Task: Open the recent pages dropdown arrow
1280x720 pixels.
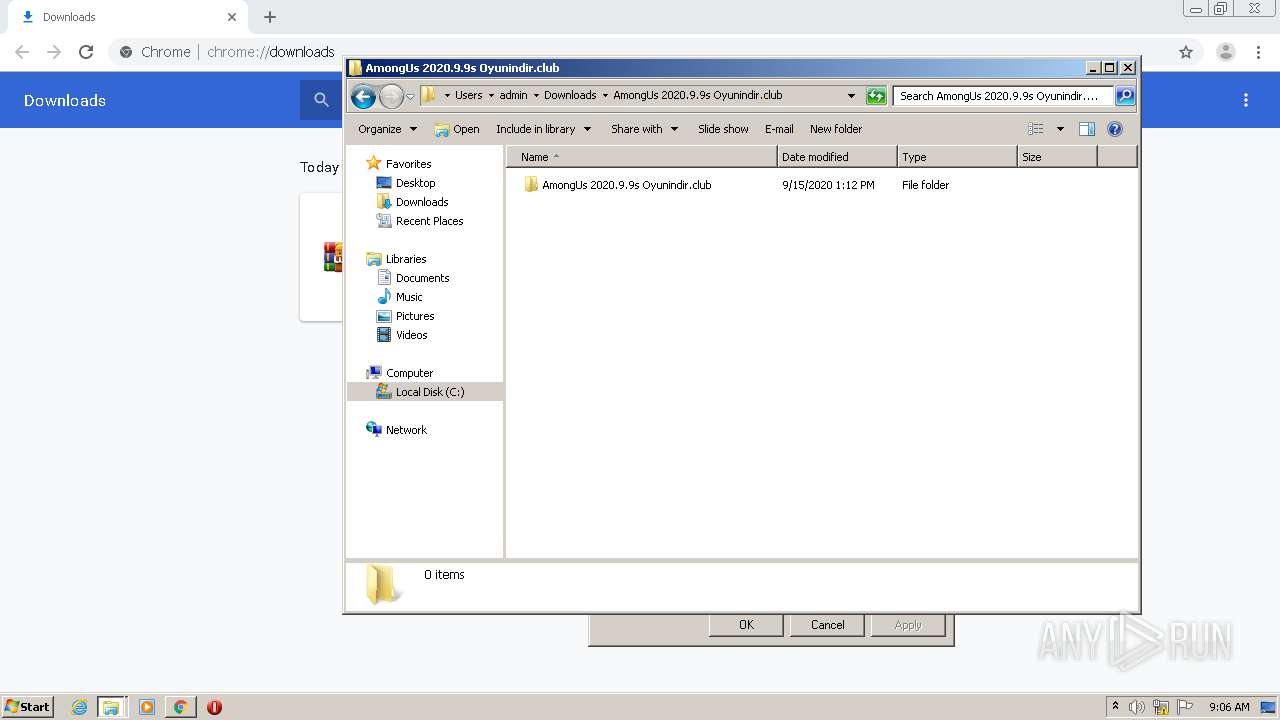Action: (x=410, y=97)
